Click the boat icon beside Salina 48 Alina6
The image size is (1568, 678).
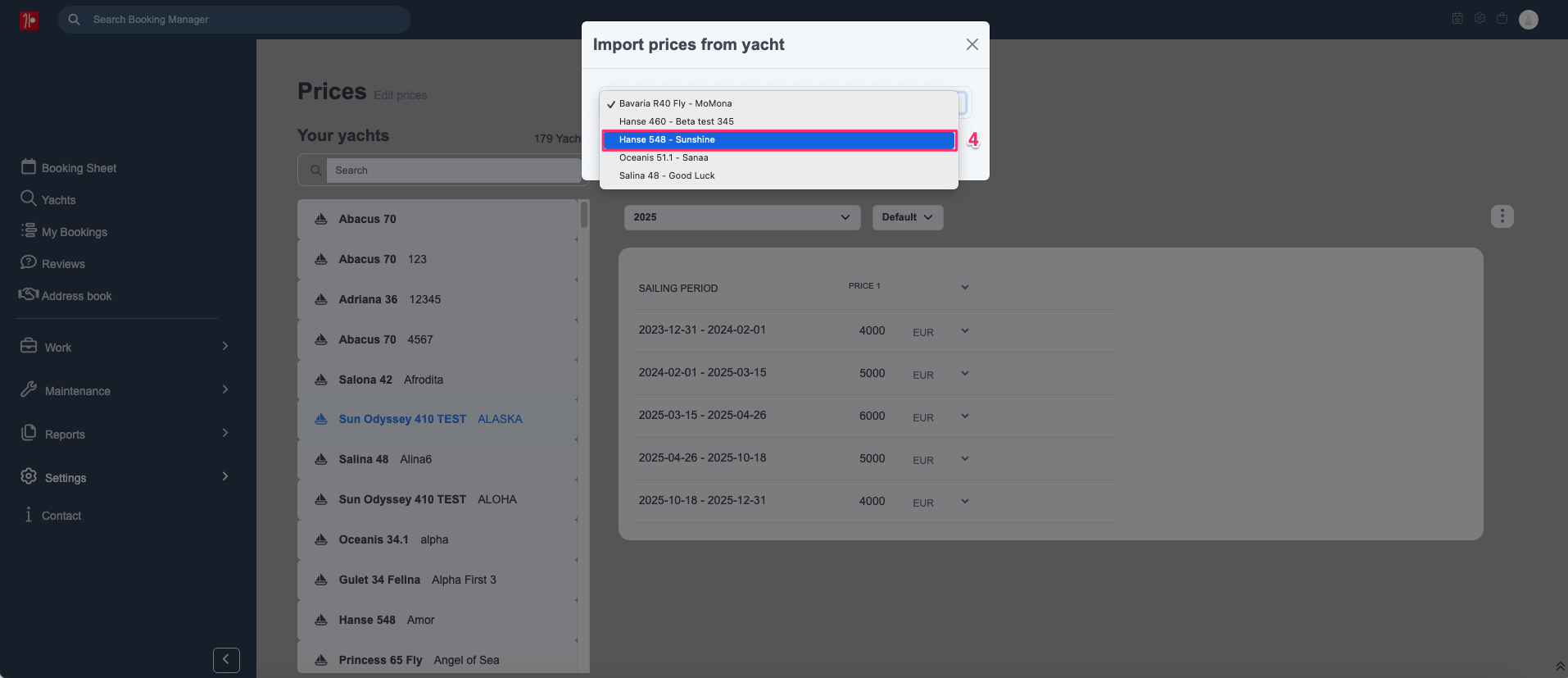point(321,459)
